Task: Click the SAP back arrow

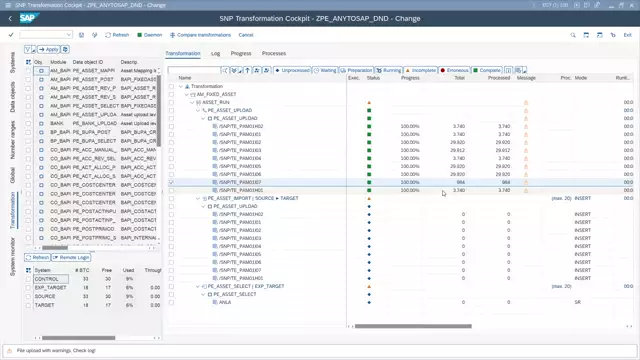Action: [10, 18]
